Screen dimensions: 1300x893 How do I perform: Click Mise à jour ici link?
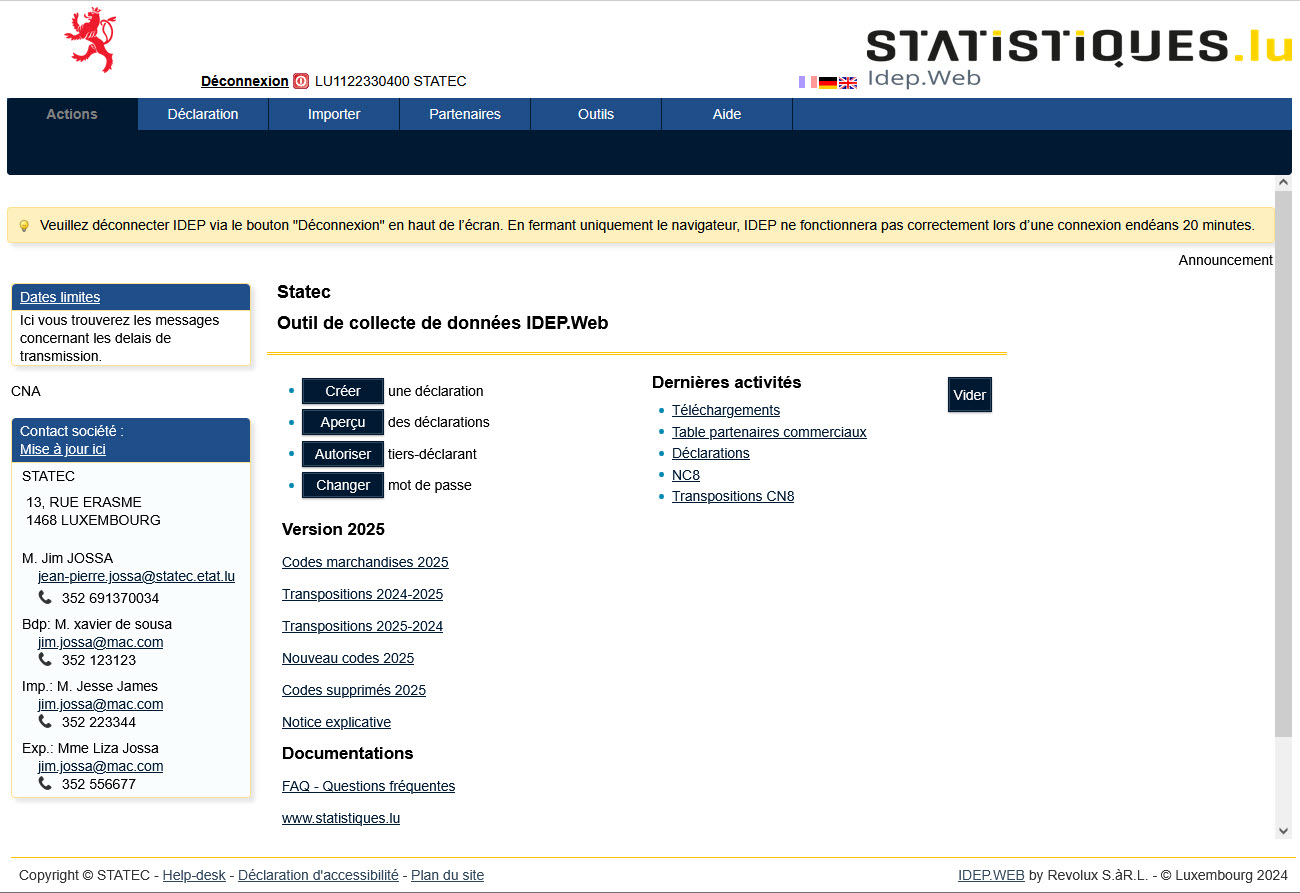point(63,449)
